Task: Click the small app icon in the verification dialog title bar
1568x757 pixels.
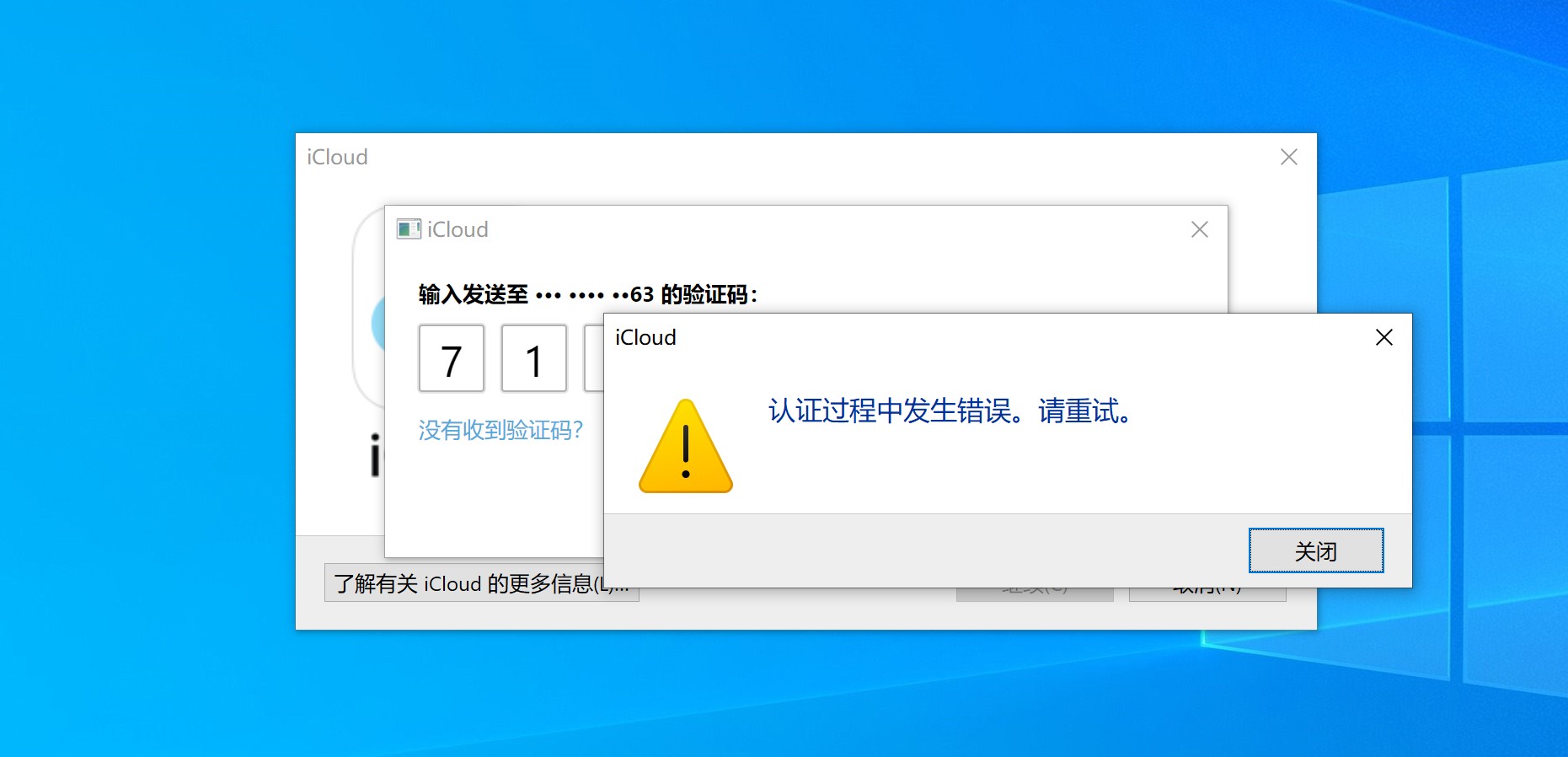Action: tap(409, 229)
